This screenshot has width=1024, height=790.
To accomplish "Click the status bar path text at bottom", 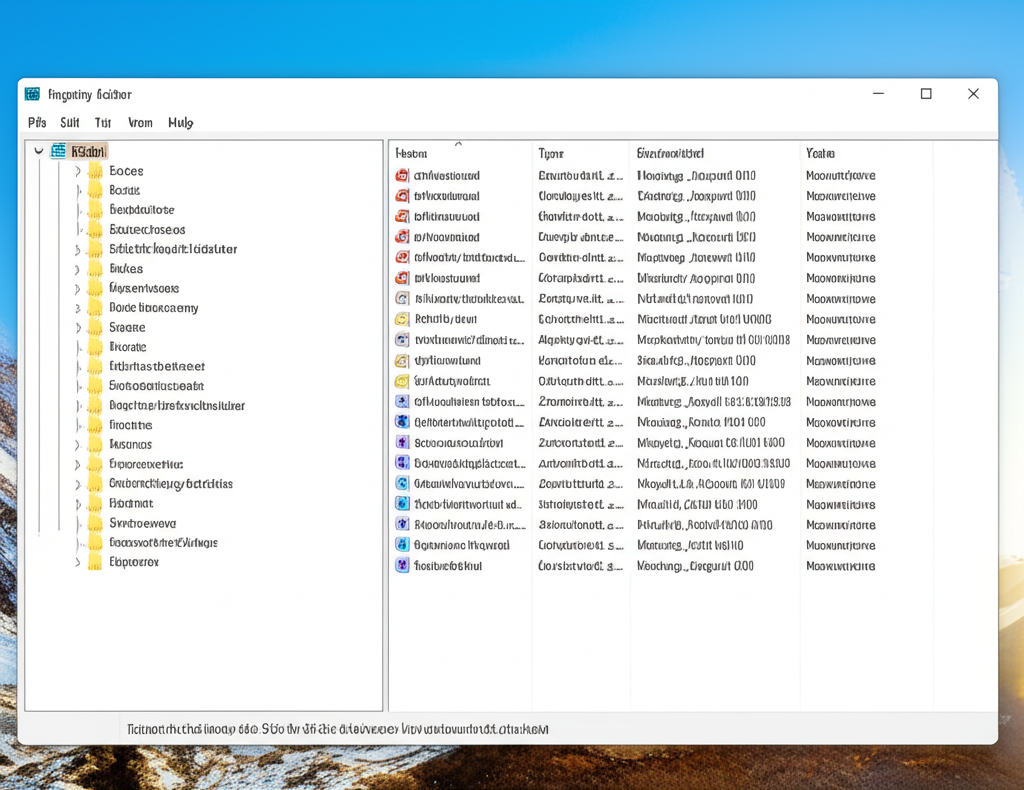I will pos(338,729).
